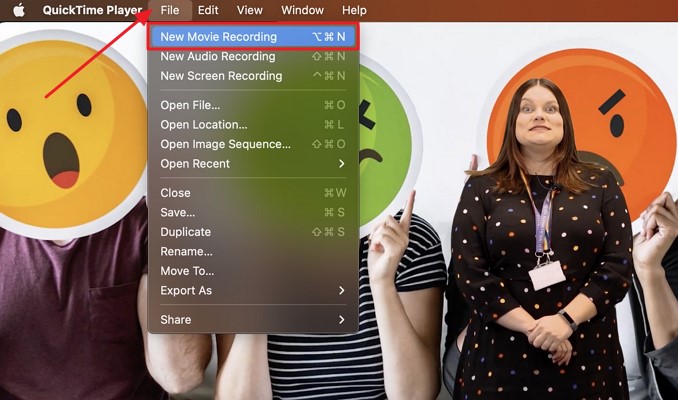Choose Close from File menu
The width and height of the screenshot is (678, 400).
point(253,193)
